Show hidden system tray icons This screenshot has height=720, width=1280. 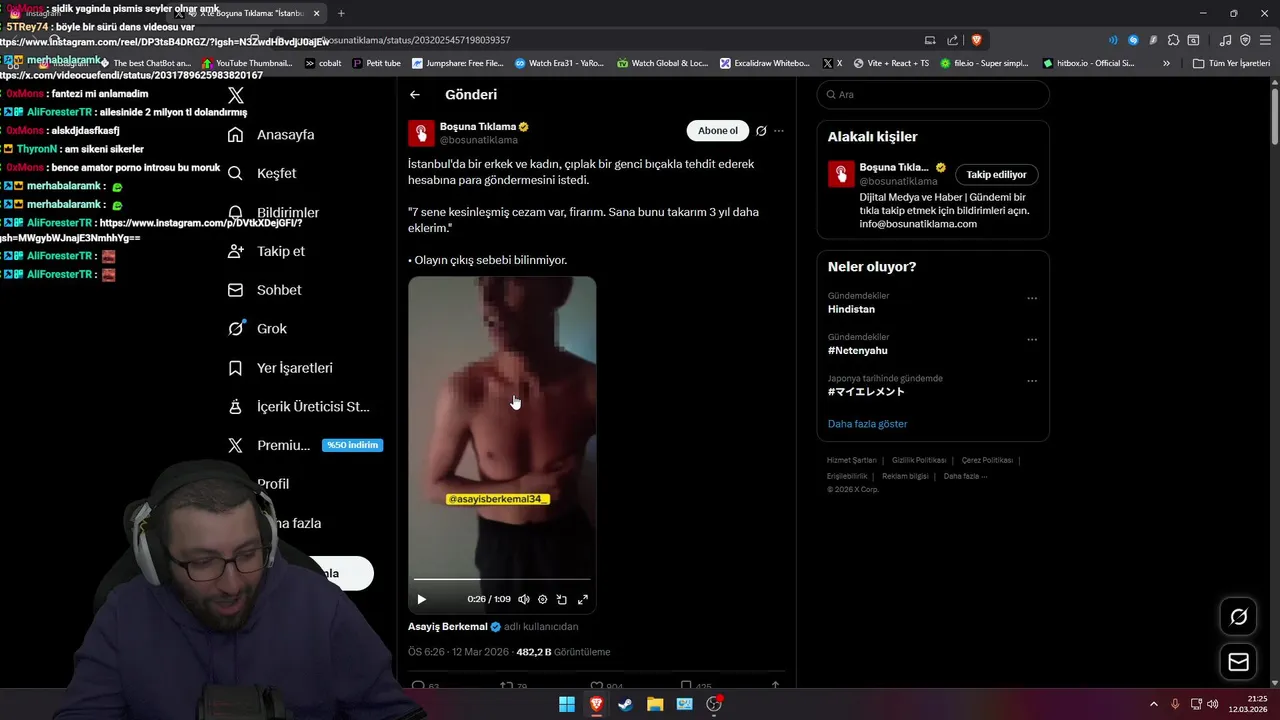[x=1153, y=704]
